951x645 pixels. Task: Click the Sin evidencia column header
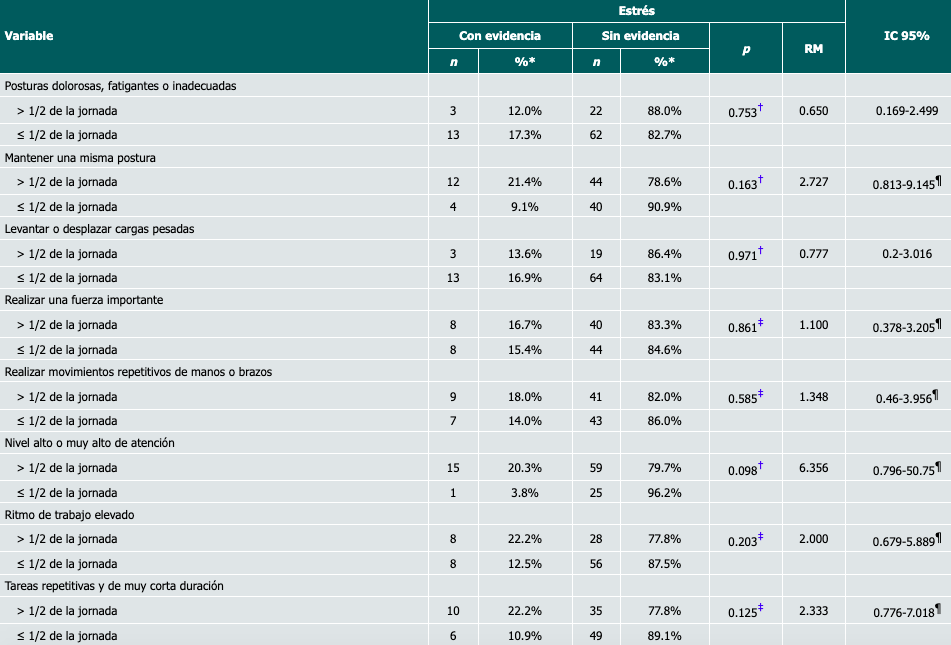pos(640,36)
